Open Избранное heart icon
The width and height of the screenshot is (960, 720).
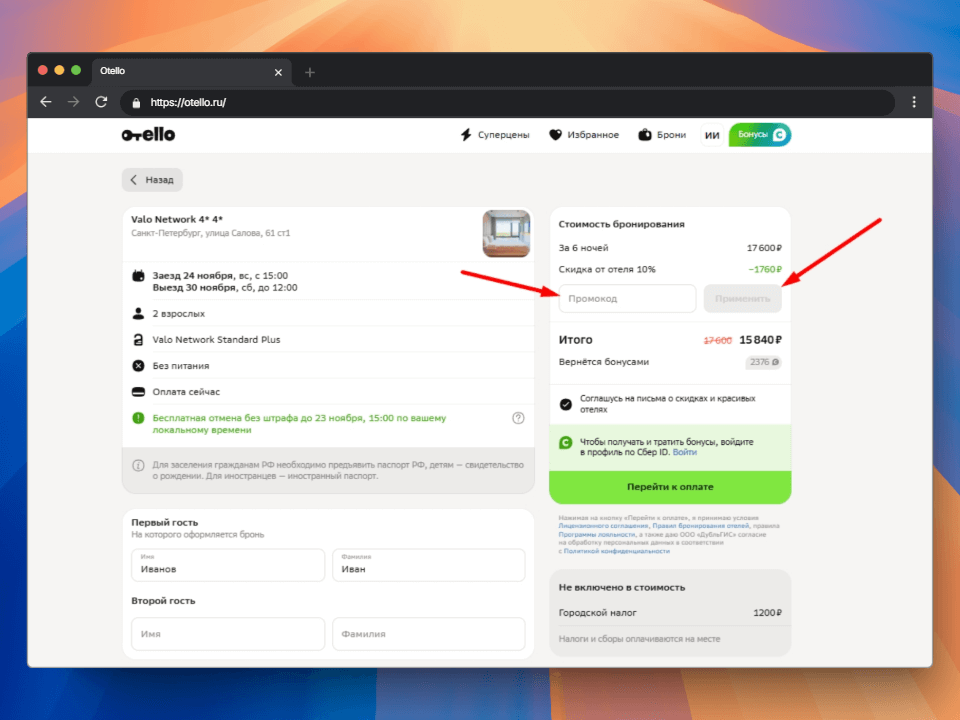click(x=555, y=135)
